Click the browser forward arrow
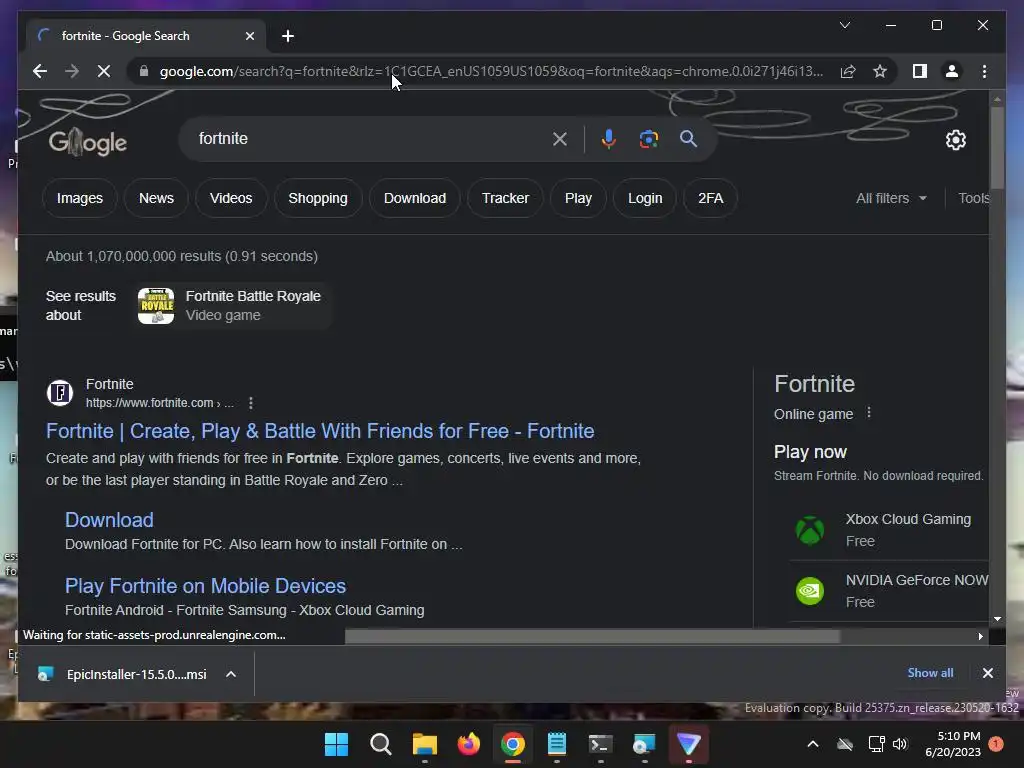 (72, 71)
